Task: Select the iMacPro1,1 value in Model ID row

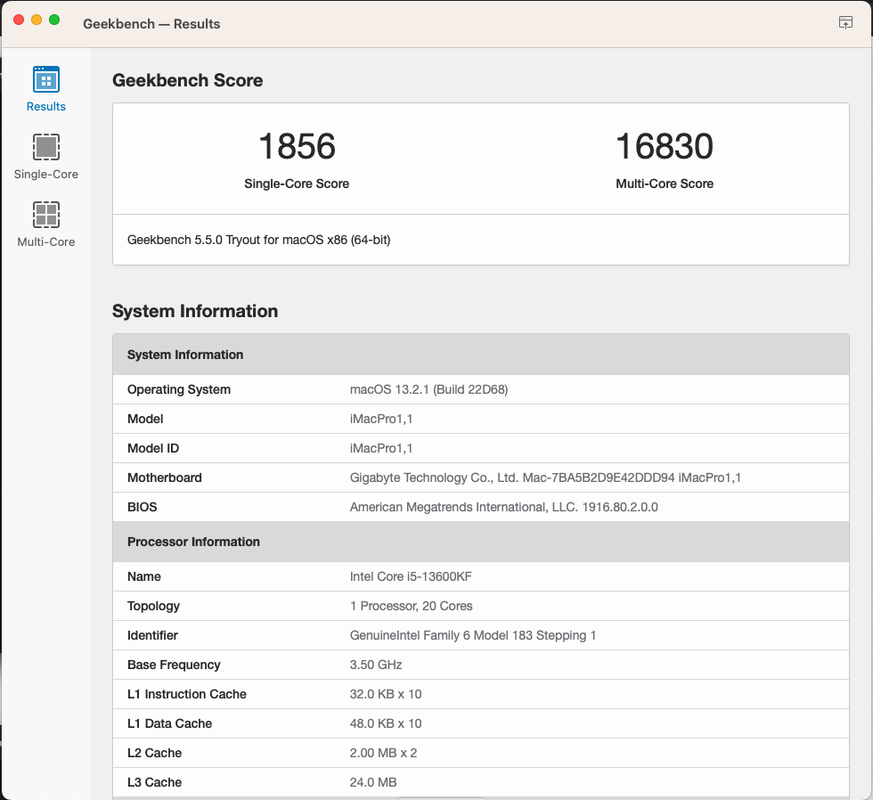Action: click(381, 449)
